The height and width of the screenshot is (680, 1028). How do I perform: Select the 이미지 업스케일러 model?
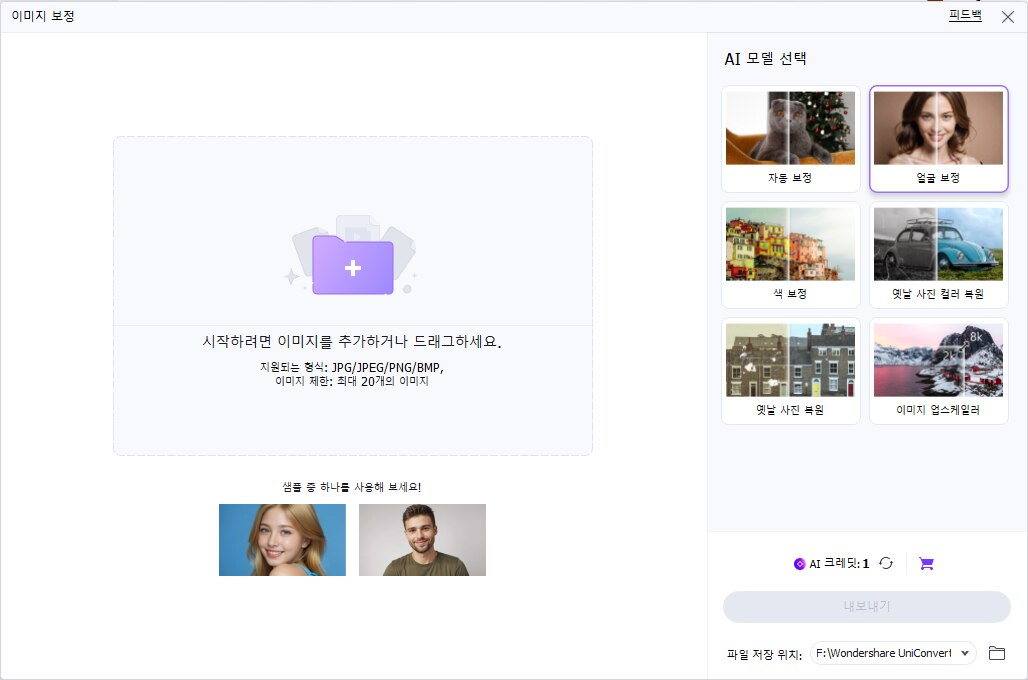pos(938,370)
